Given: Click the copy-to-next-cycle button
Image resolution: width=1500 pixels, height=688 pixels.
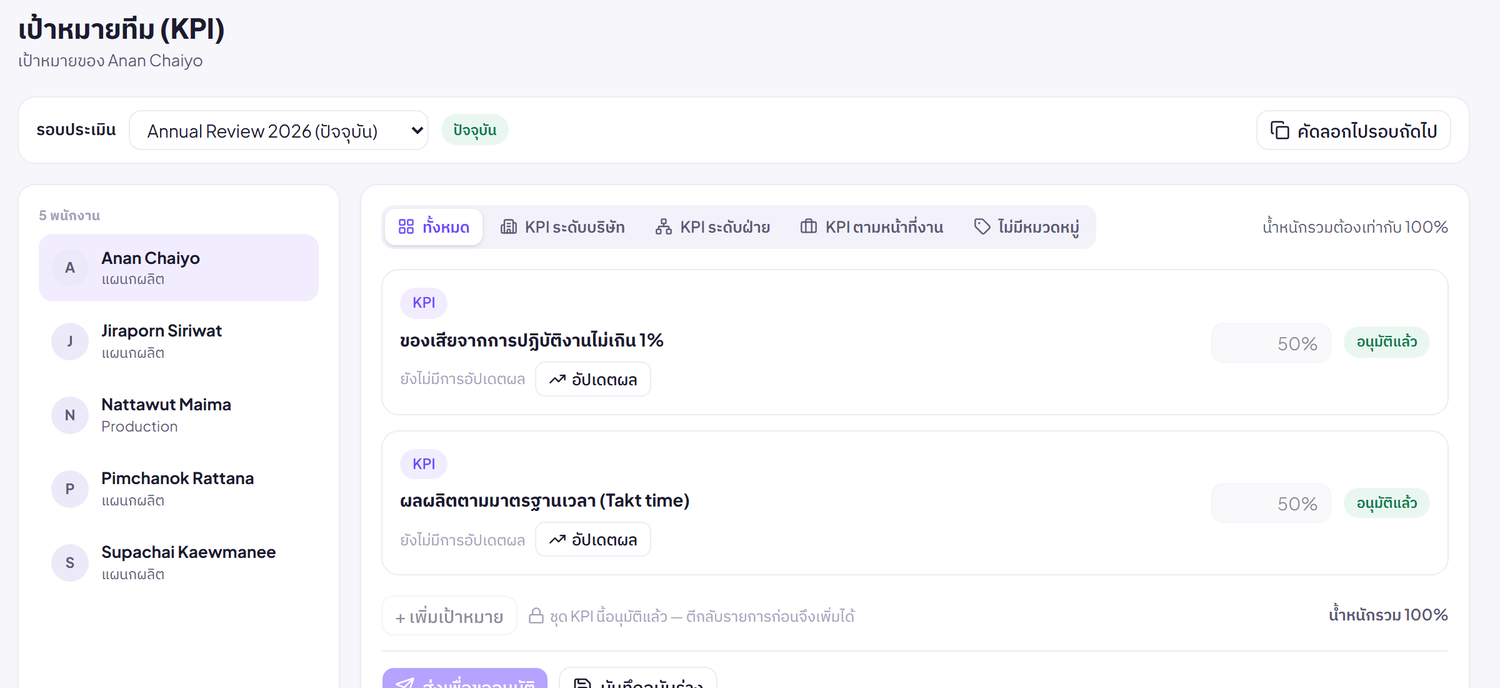Looking at the screenshot, I should pos(1353,130).
